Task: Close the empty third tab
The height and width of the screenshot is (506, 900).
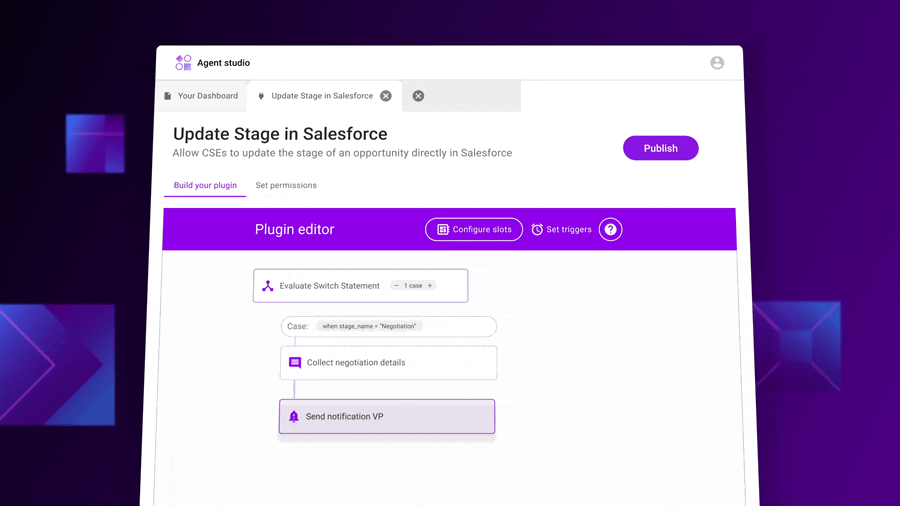Action: click(x=418, y=96)
